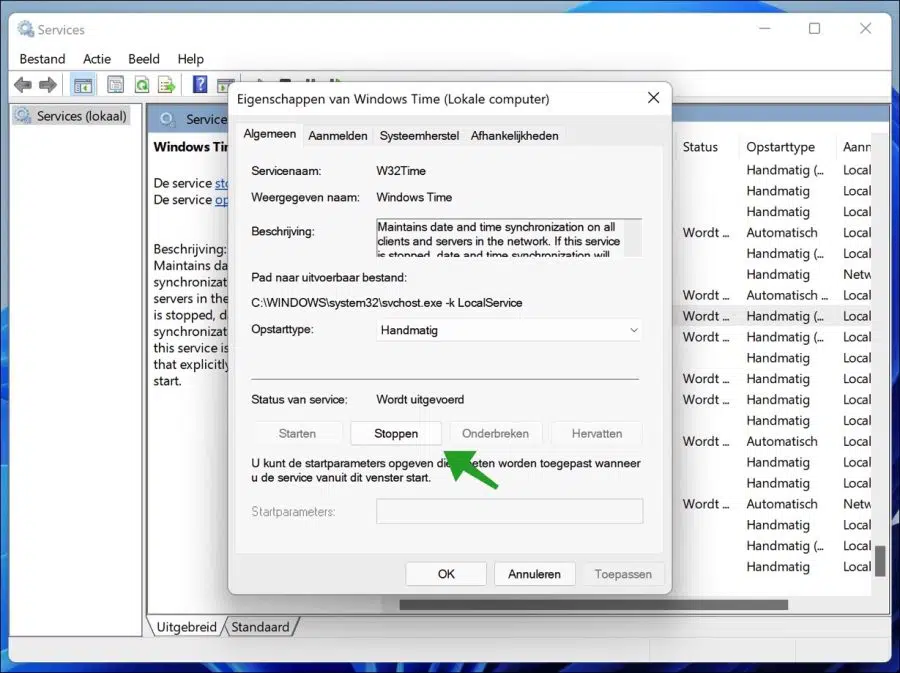Viewport: 900px width, 673px height.
Task: Click the 'Automatisch ...' startup type cell
Action: tap(788, 295)
